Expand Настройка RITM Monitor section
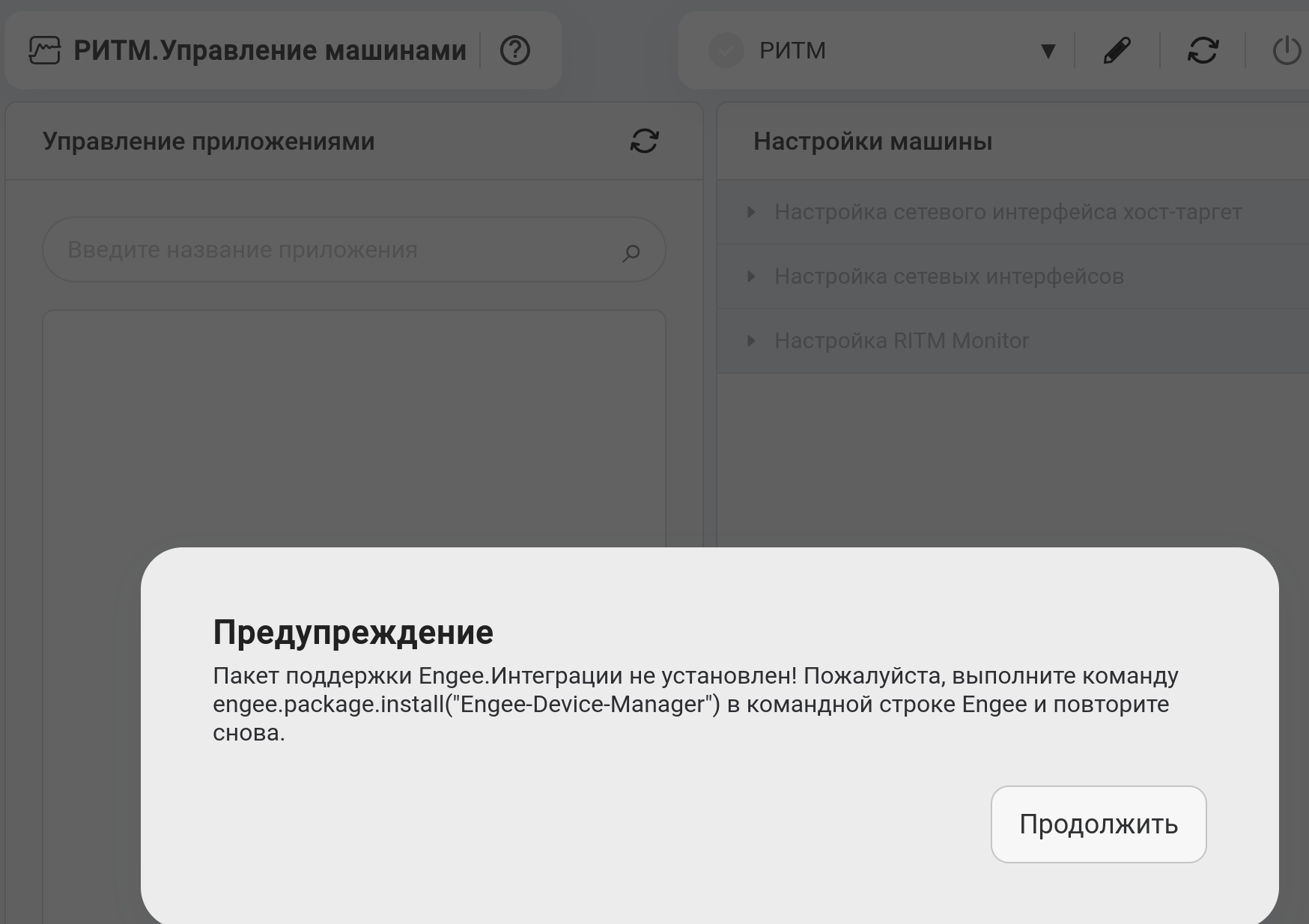Image resolution: width=1309 pixels, height=924 pixels. pyautogui.click(x=1013, y=341)
